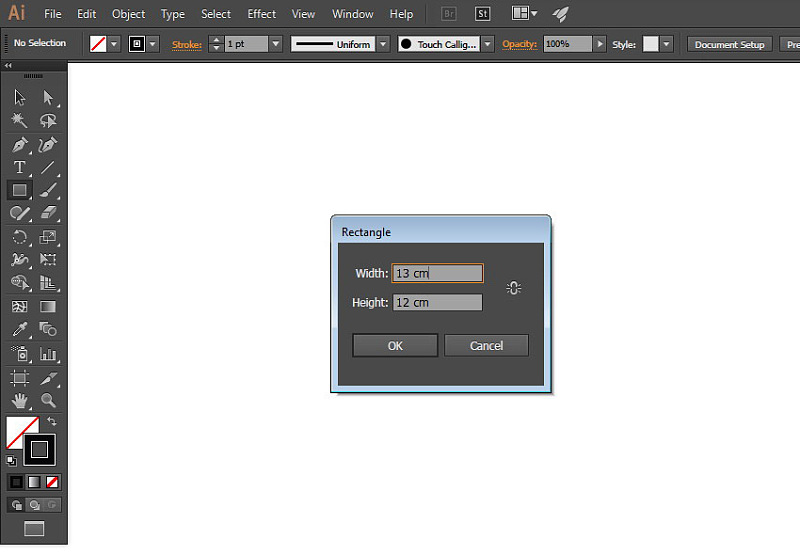The height and width of the screenshot is (555, 800).
Task: Open stroke weight dropdown
Action: click(276, 44)
